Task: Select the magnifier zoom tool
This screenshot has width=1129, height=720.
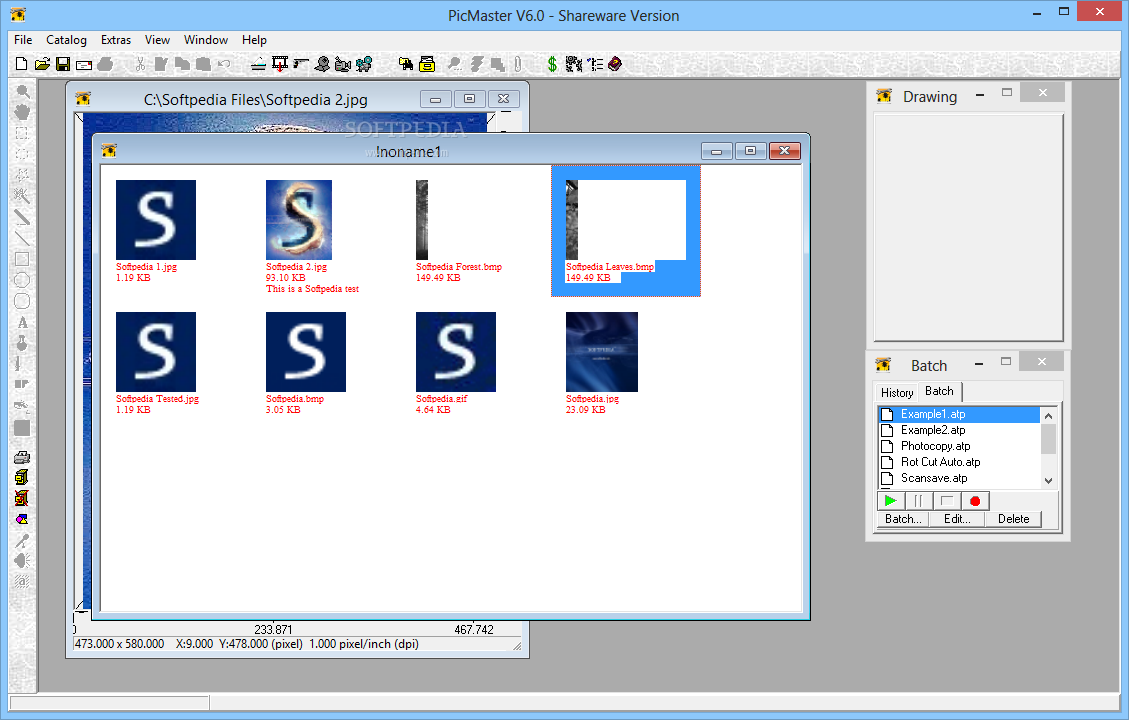Action: (x=22, y=91)
